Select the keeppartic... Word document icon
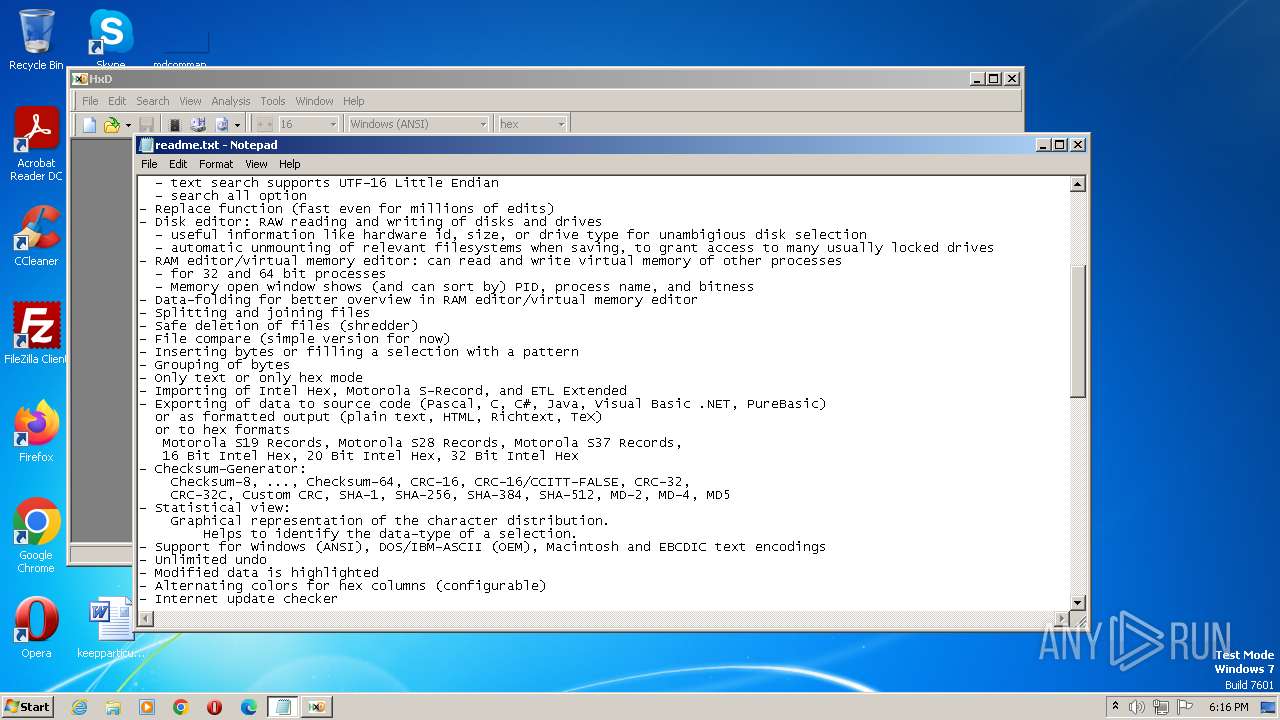Viewport: 1280px width, 720px height. [x=110, y=628]
